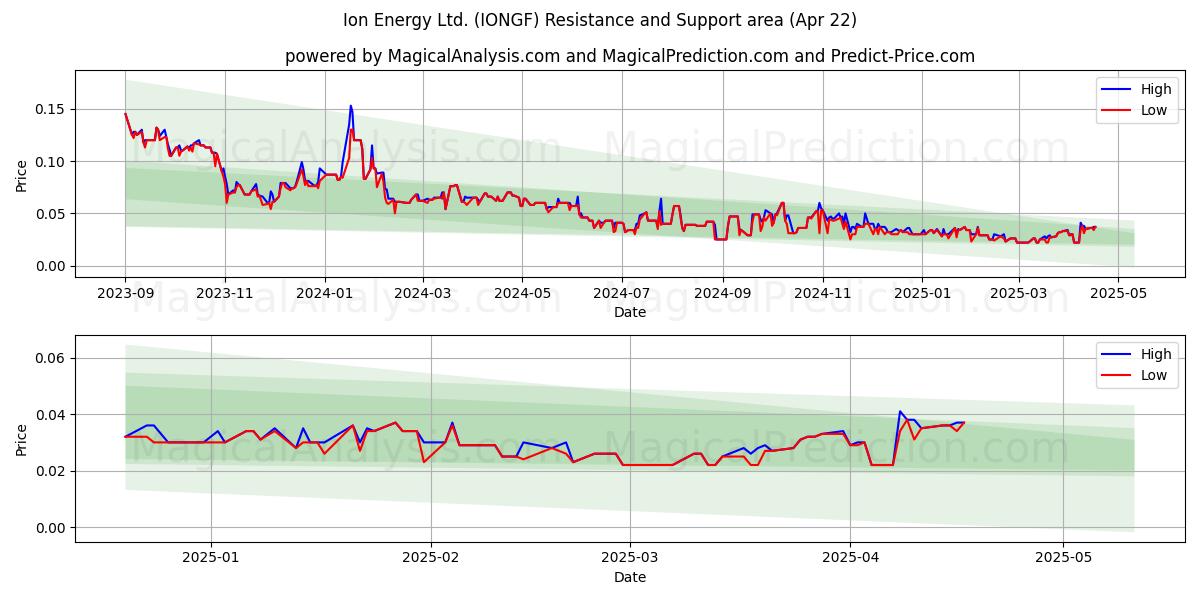The width and height of the screenshot is (1200, 600).
Task: Click 'High' in the top chart legend
Action: click(x=1155, y=89)
